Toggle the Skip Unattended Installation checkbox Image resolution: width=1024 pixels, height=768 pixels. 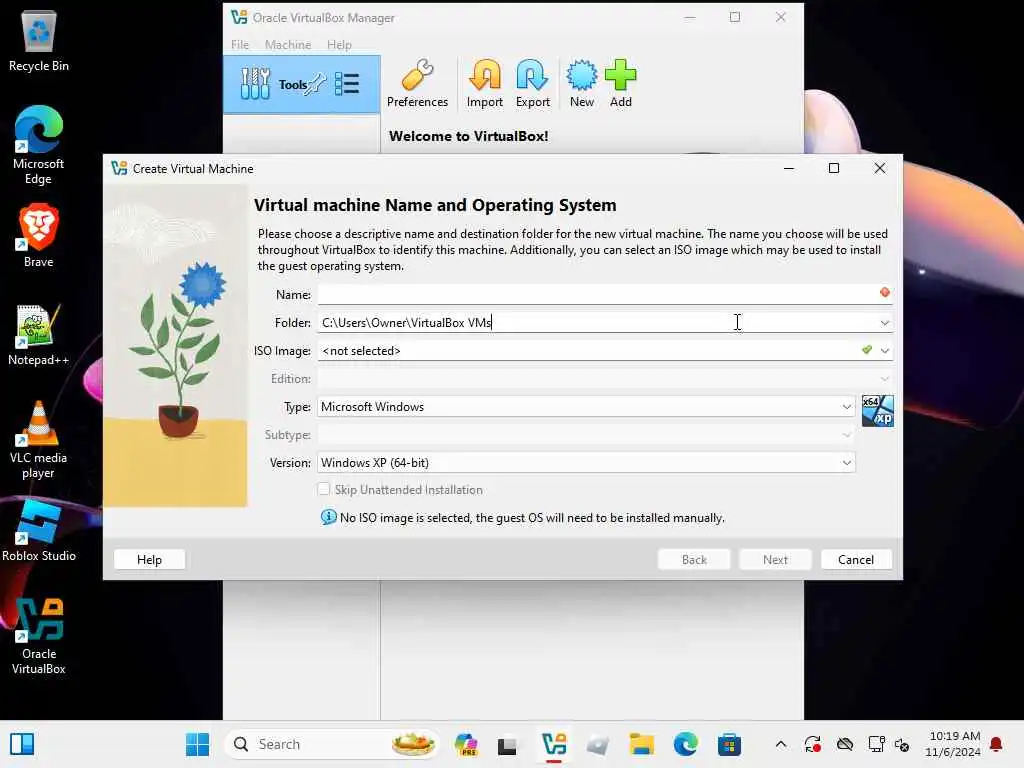click(324, 489)
